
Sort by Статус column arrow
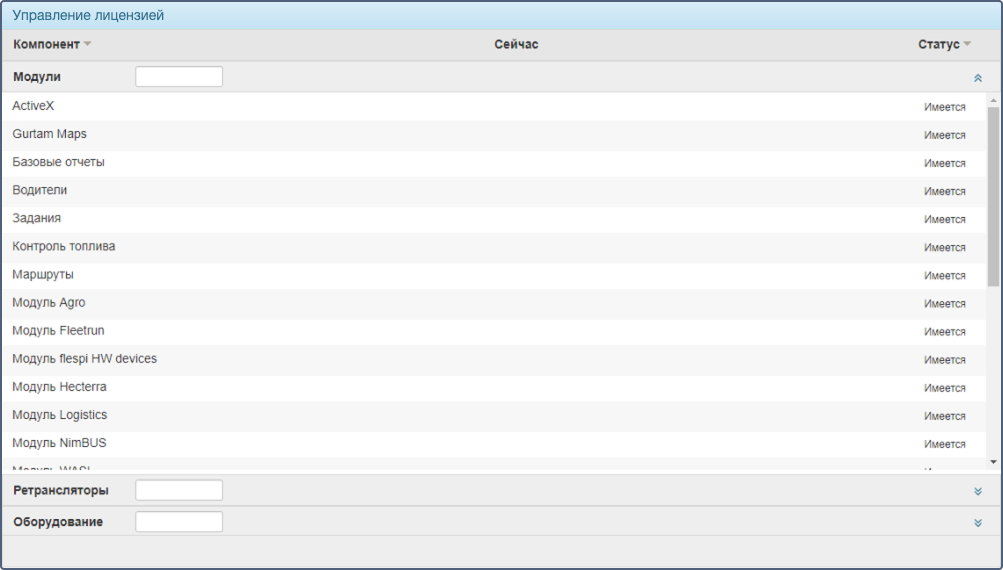click(x=967, y=45)
